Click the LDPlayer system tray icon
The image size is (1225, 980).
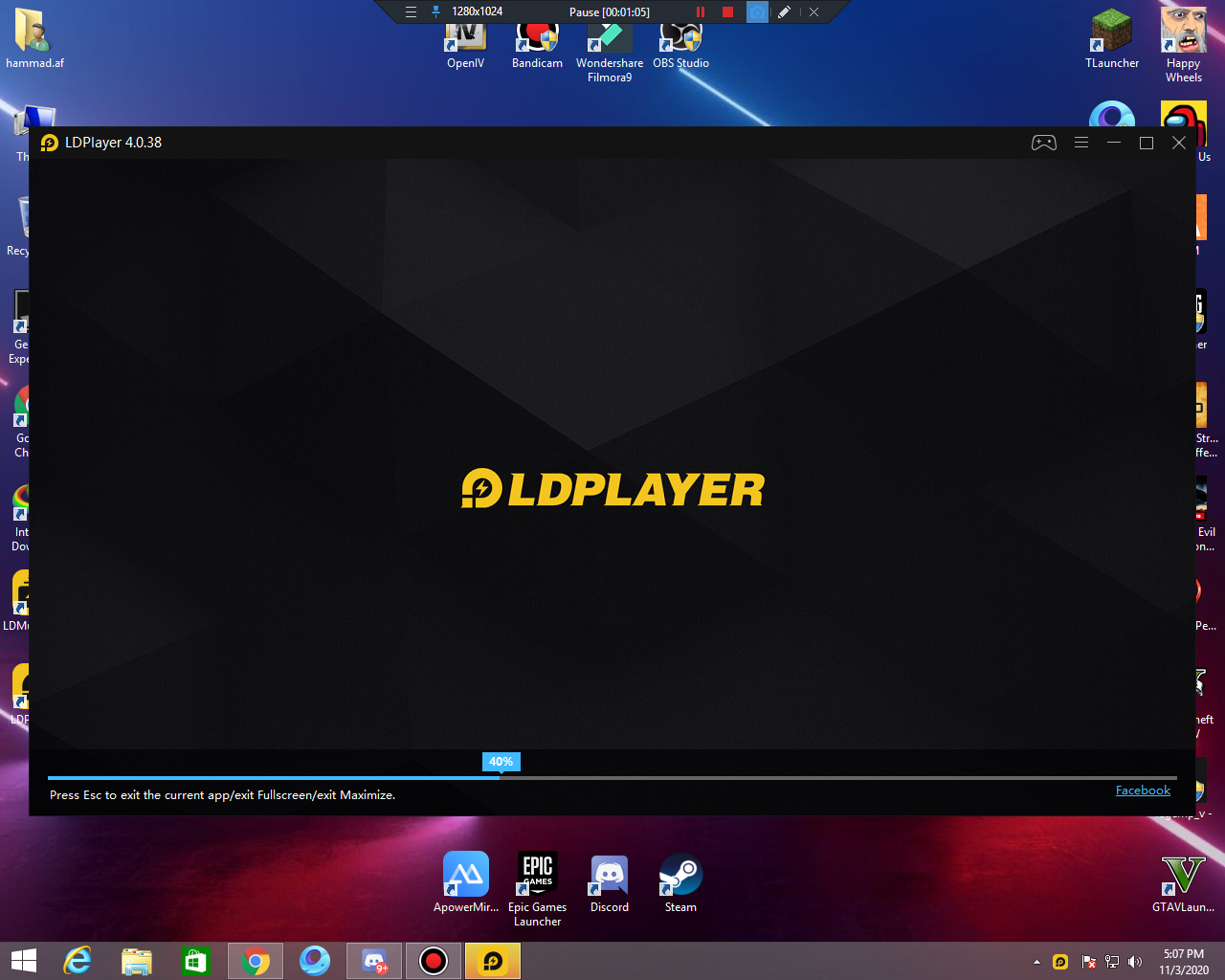pos(1060,962)
